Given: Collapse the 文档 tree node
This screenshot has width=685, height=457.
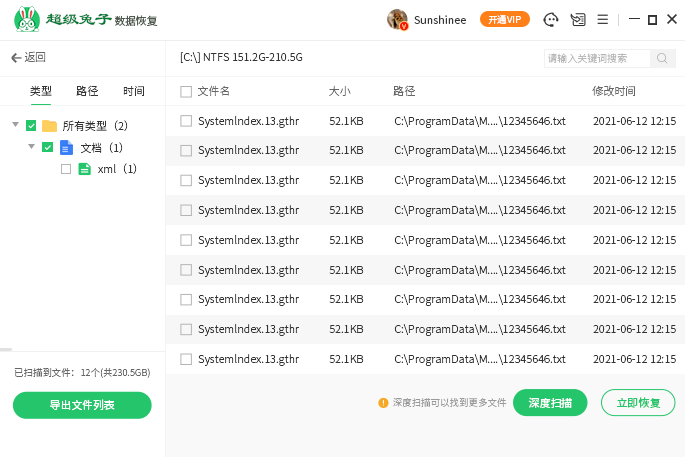Looking at the screenshot, I should coord(32,148).
